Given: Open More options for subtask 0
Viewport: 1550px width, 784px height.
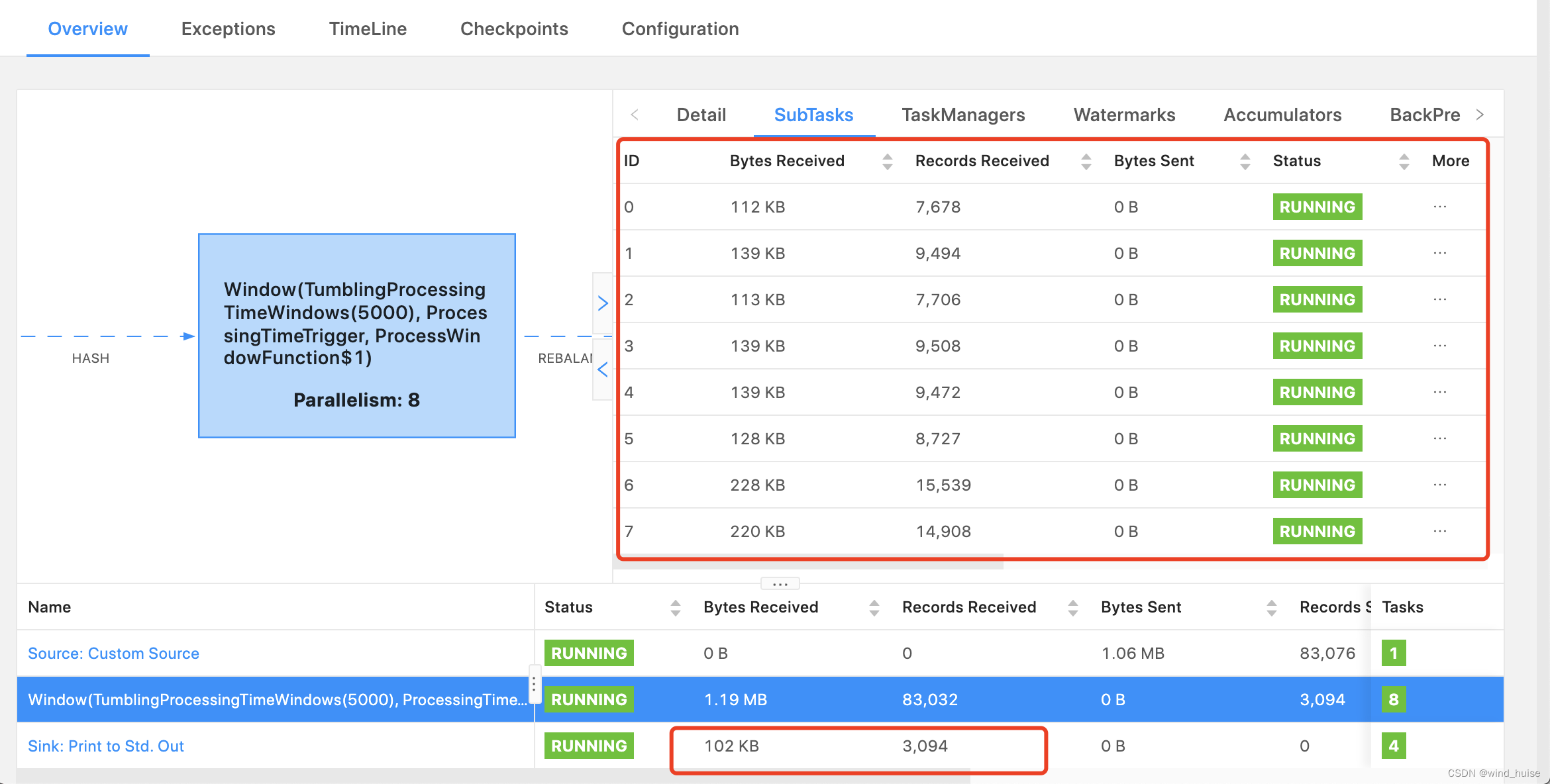Looking at the screenshot, I should (1439, 207).
